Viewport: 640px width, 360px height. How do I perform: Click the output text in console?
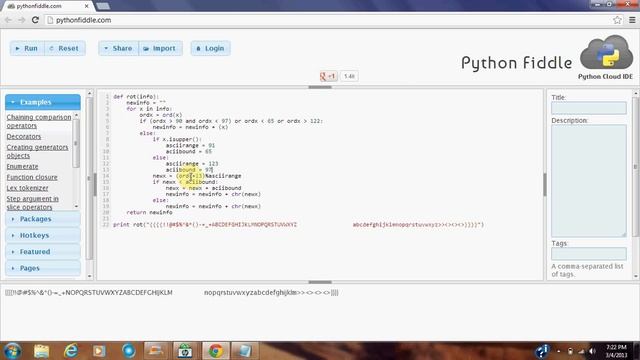(x=172, y=292)
